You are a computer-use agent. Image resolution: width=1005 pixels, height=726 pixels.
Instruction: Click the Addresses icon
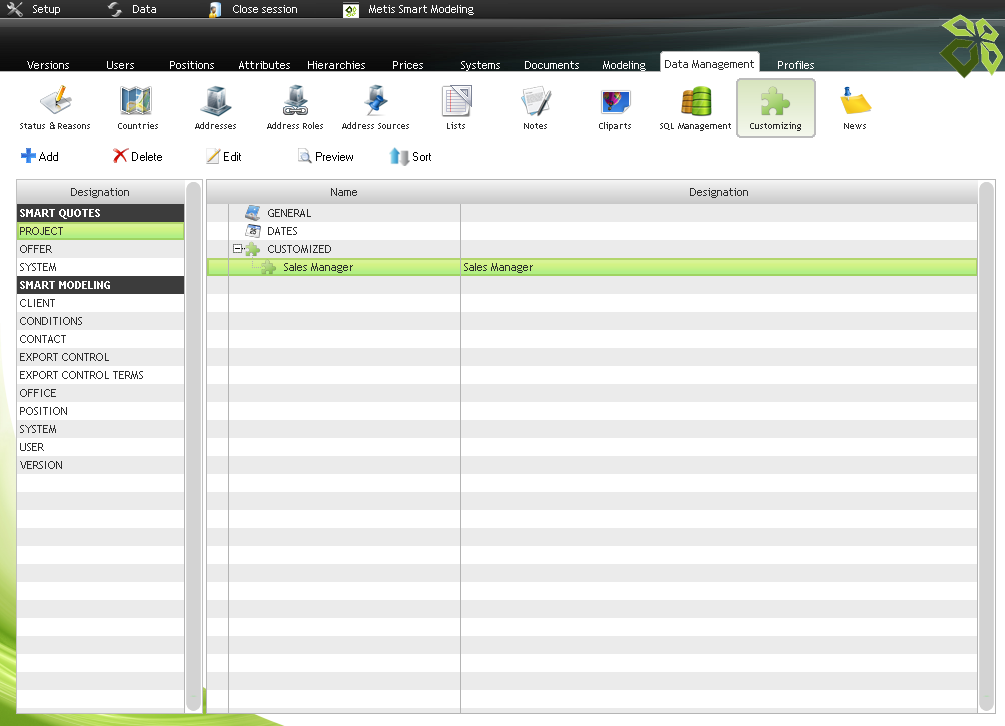click(215, 103)
